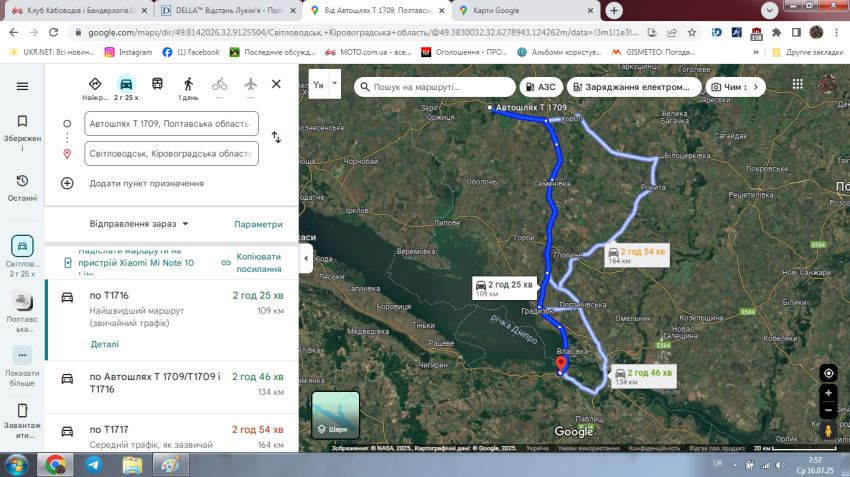
Task: Expand hidden bookmarks chevron
Action: (x=756, y=52)
